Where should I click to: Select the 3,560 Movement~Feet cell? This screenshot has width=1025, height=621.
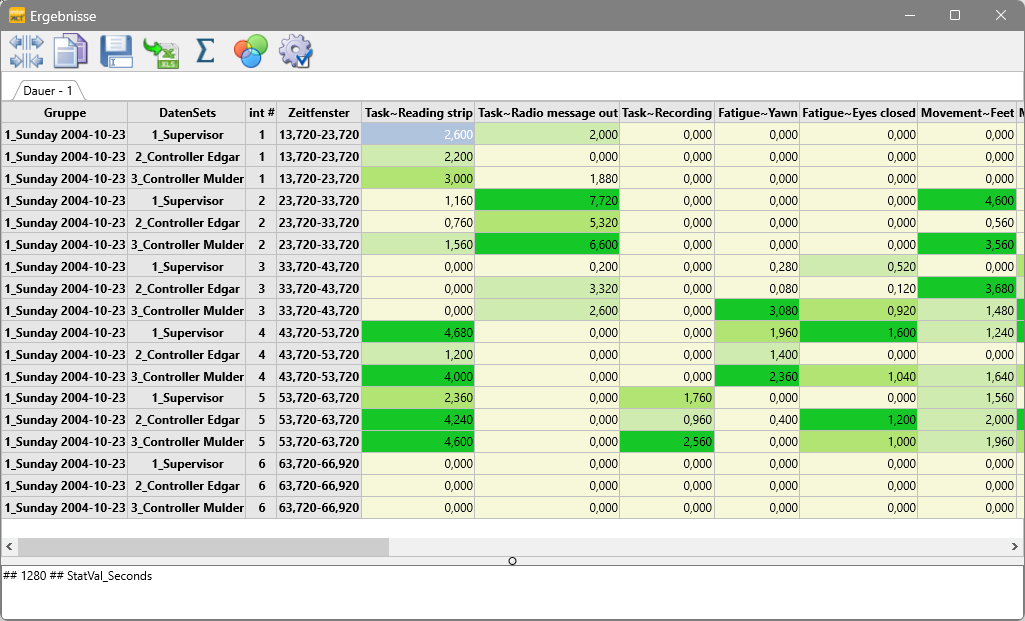coord(967,244)
